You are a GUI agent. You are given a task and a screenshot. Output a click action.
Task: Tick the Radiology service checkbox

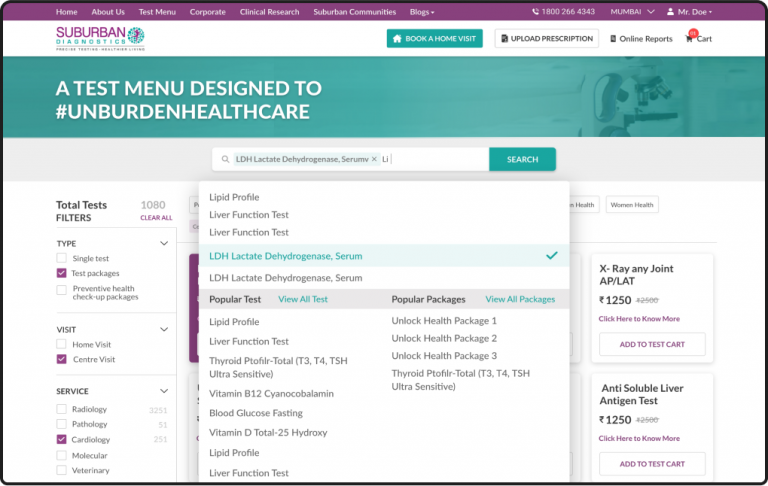61,409
